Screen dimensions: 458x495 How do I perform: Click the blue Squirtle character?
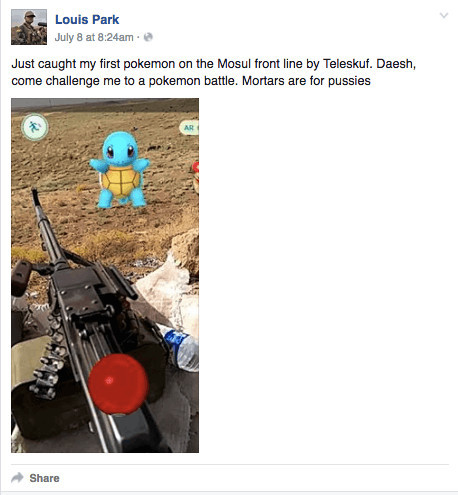pos(119,170)
